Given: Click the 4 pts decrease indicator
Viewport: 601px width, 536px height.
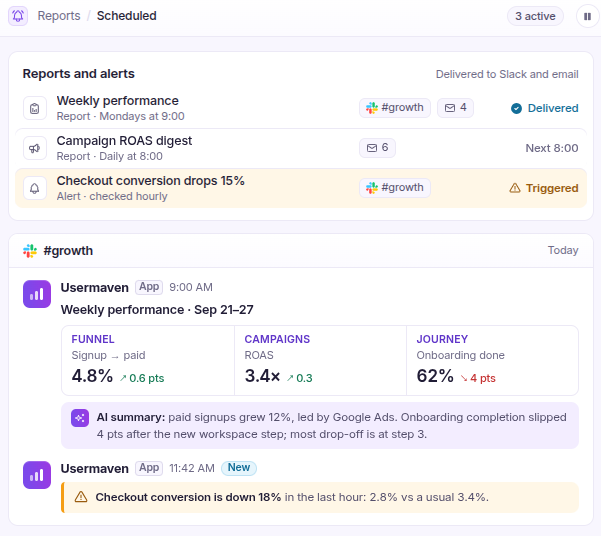Looking at the screenshot, I should [478, 378].
